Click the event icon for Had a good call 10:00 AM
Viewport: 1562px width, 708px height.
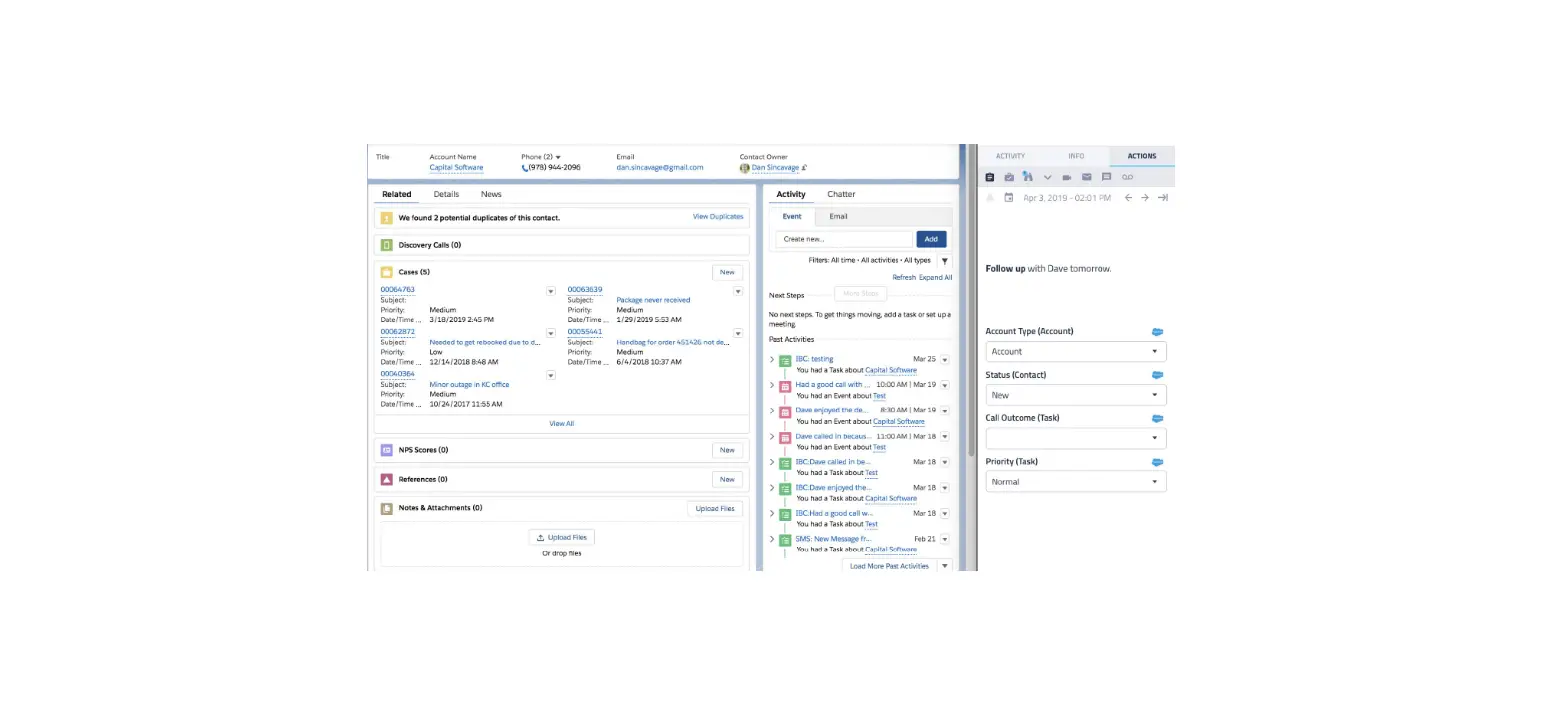[x=785, y=385]
